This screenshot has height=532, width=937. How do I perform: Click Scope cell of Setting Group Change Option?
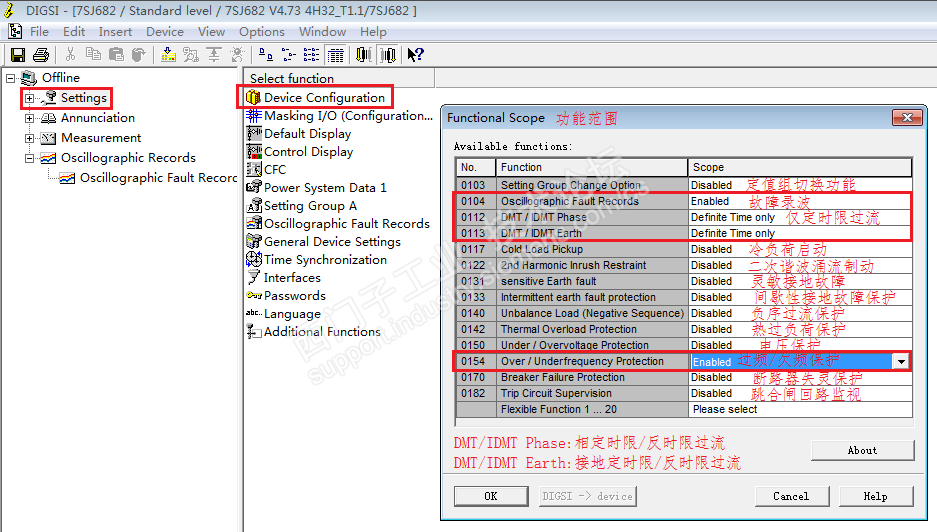pyautogui.click(x=800, y=185)
